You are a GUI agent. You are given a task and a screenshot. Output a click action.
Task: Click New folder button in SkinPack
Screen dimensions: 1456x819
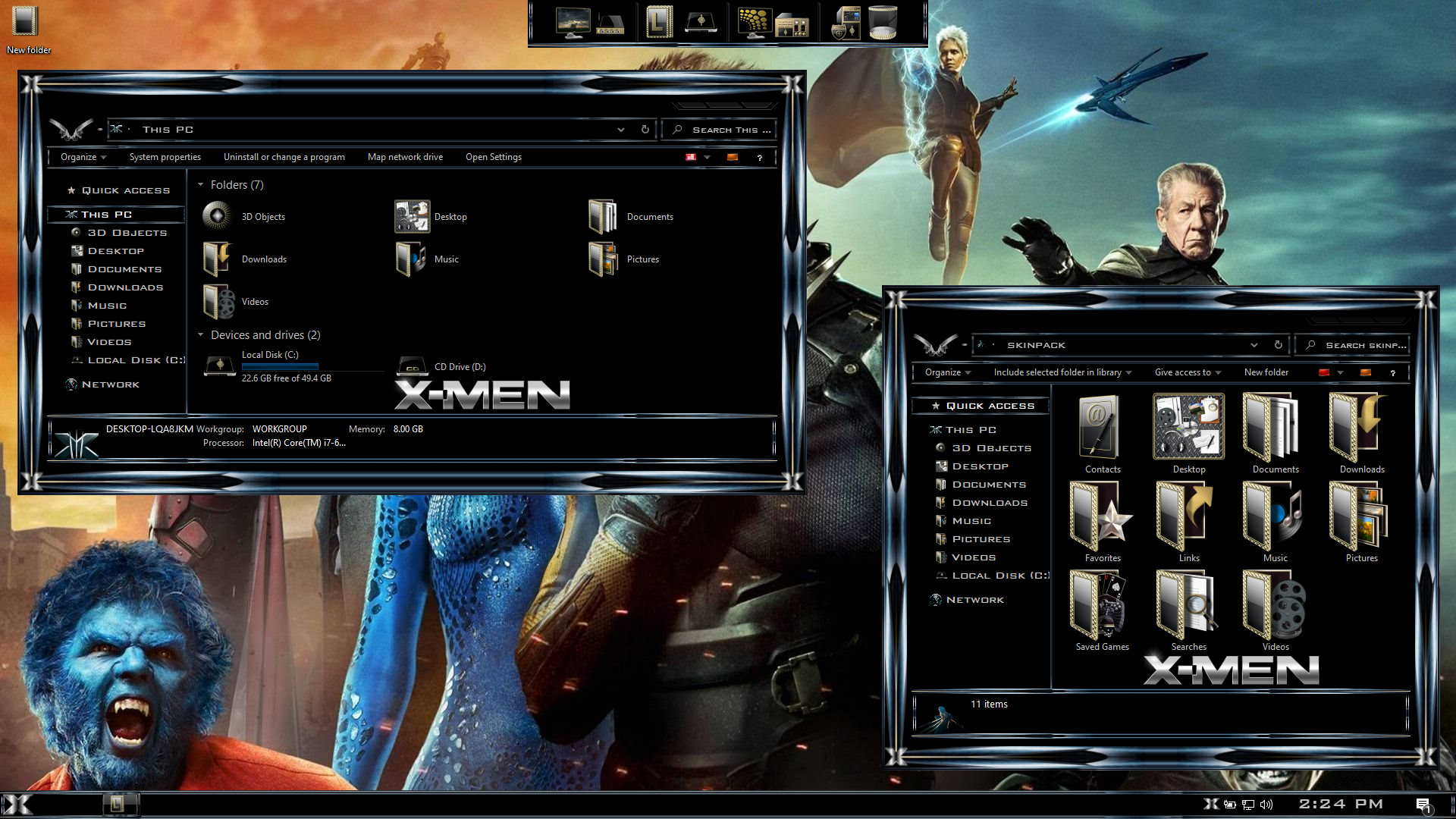click(1266, 372)
